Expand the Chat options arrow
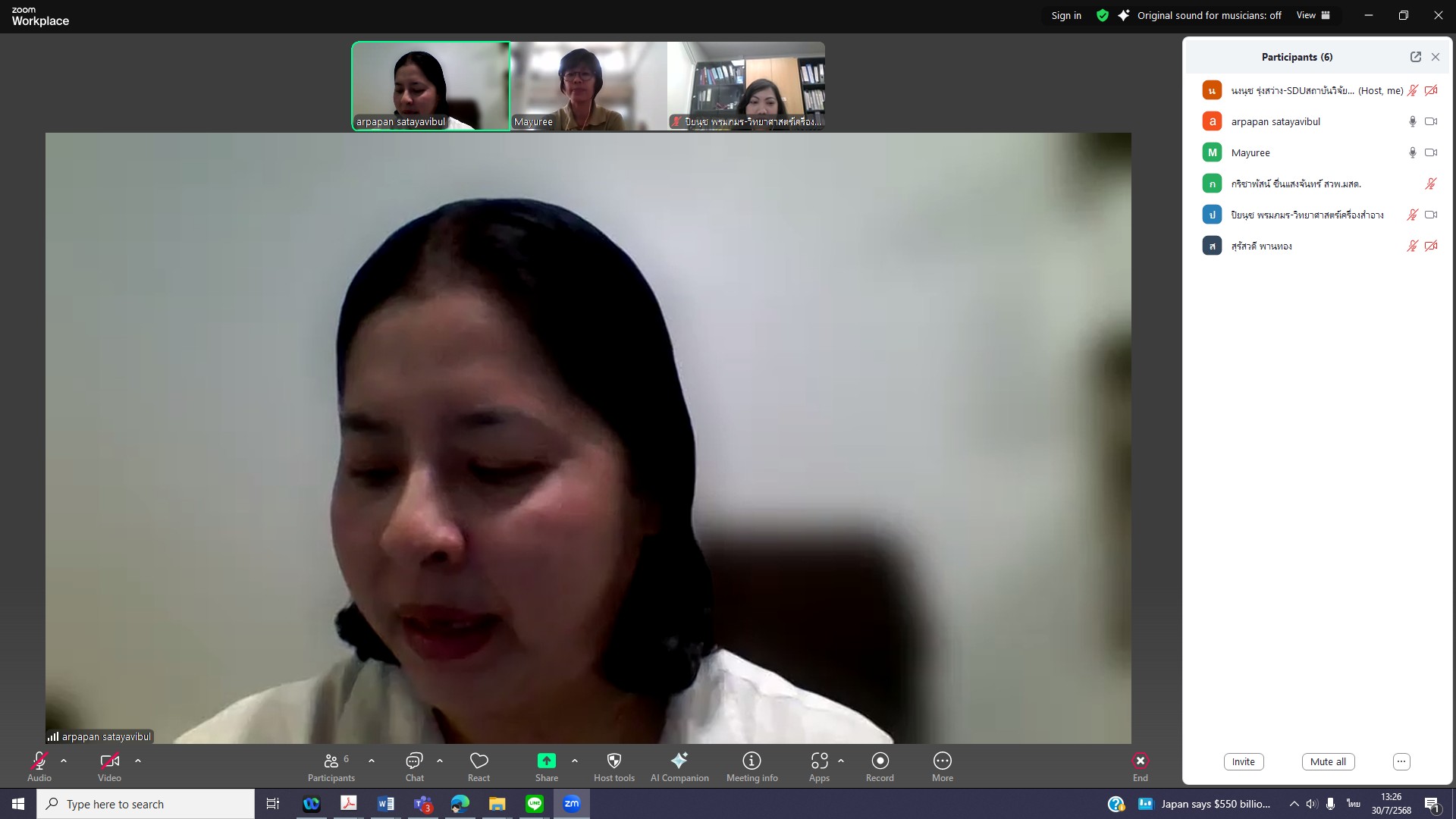Image resolution: width=1456 pixels, height=819 pixels. click(x=440, y=761)
